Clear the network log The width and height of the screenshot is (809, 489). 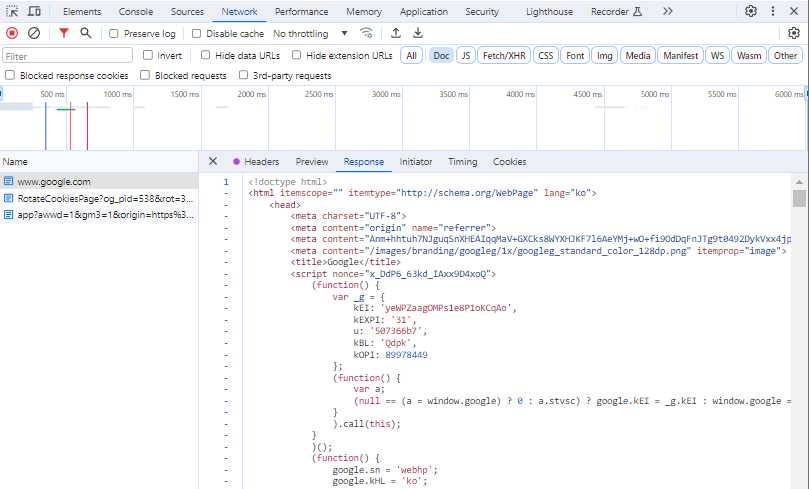(34, 33)
